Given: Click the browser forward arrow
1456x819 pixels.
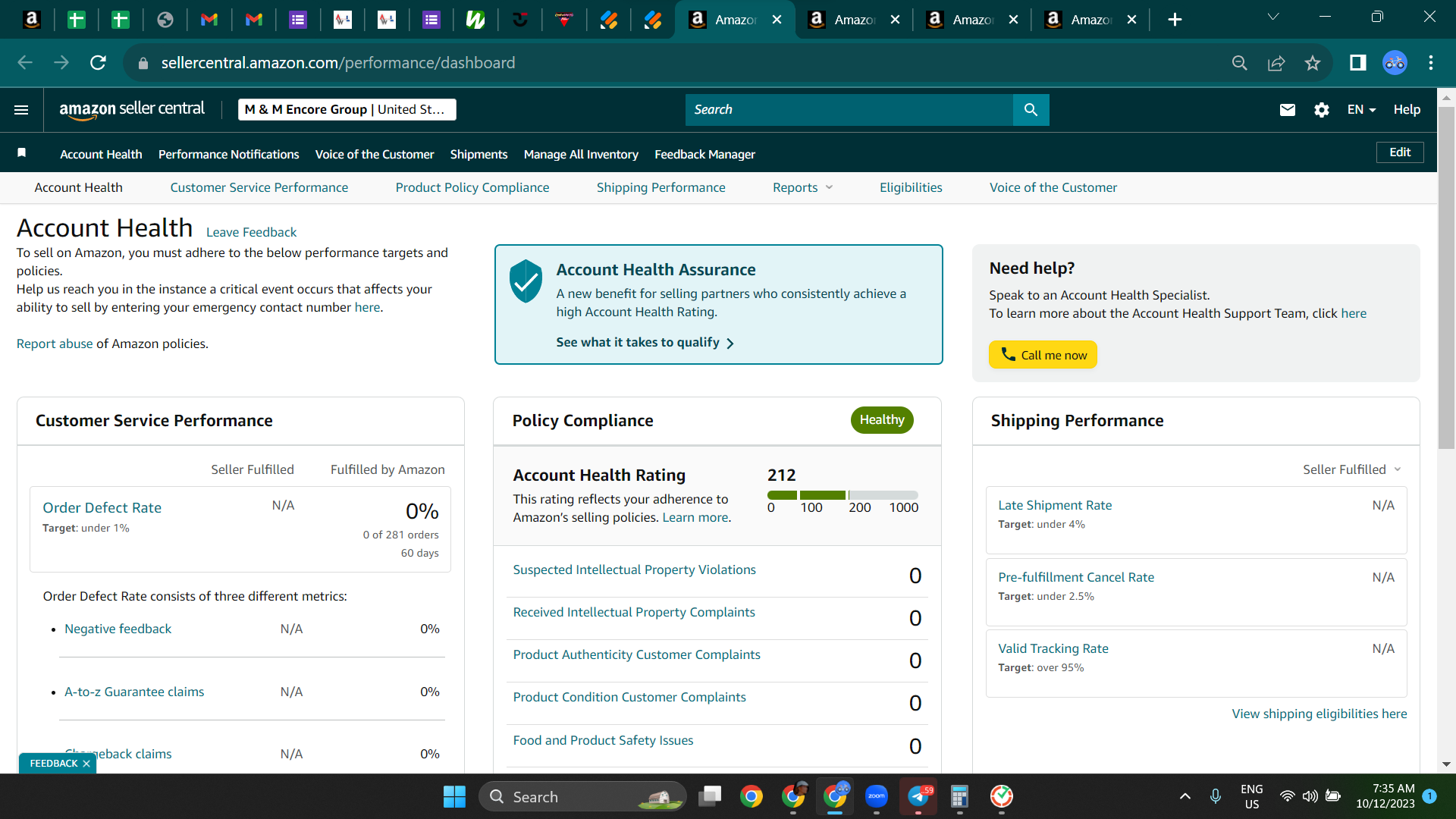Looking at the screenshot, I should (61, 63).
